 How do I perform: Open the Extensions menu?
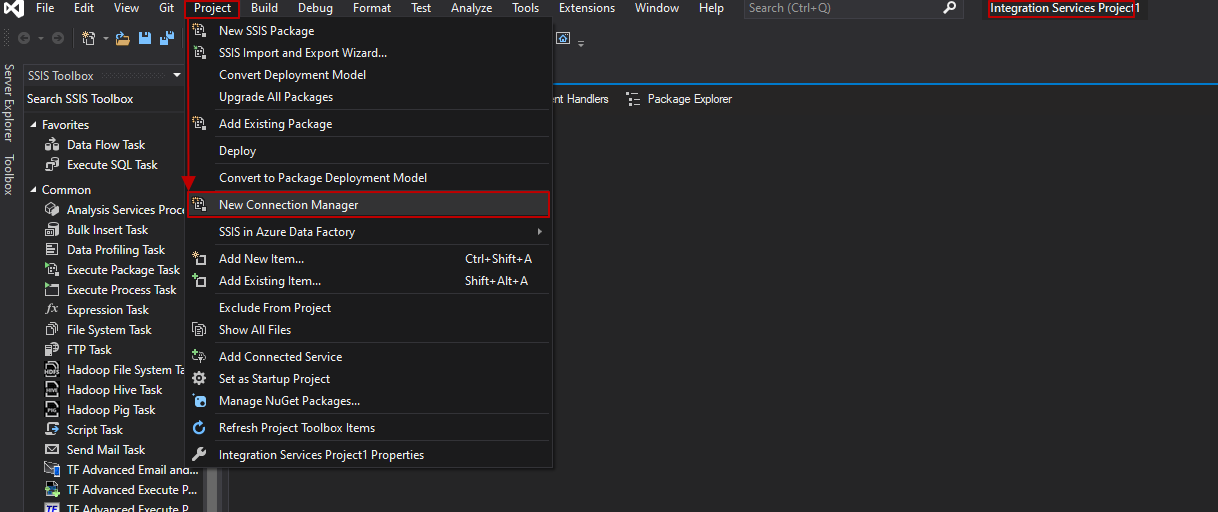[587, 8]
